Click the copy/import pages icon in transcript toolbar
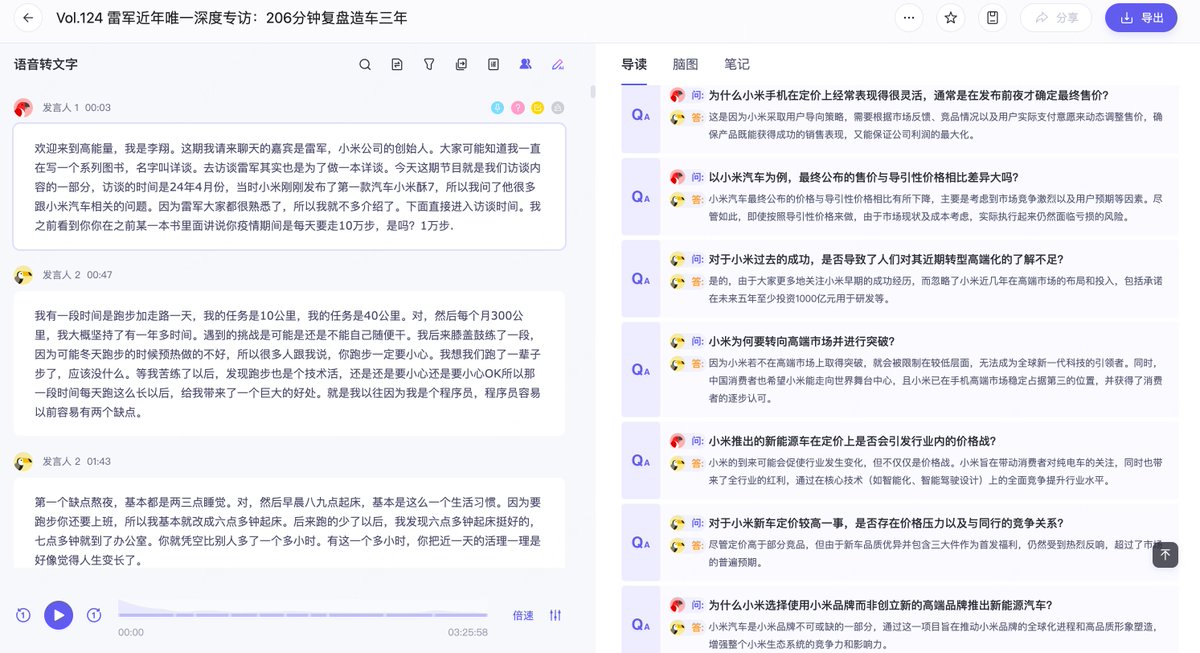Viewport: 1200px width, 653px height. point(461,64)
